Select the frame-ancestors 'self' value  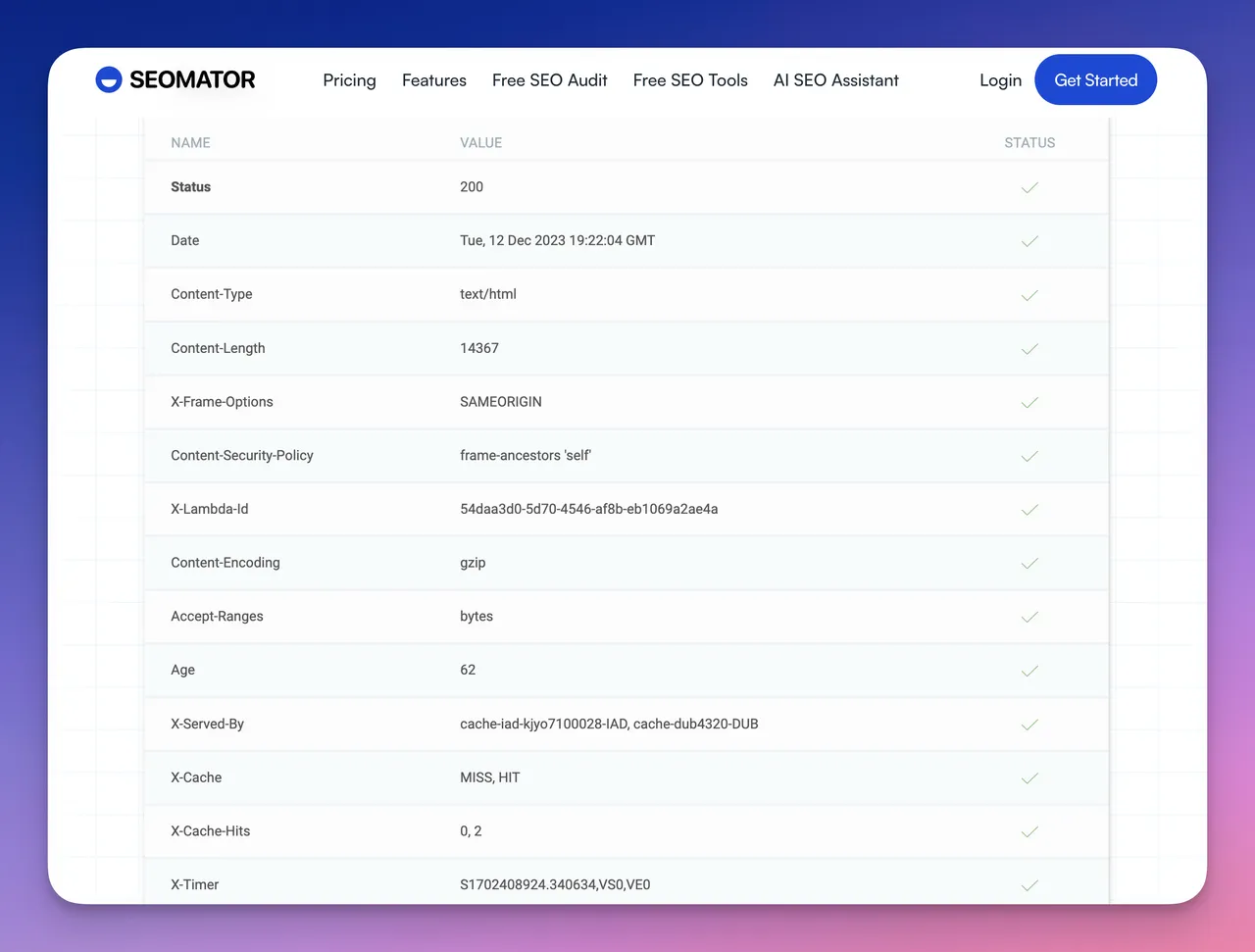(526, 455)
